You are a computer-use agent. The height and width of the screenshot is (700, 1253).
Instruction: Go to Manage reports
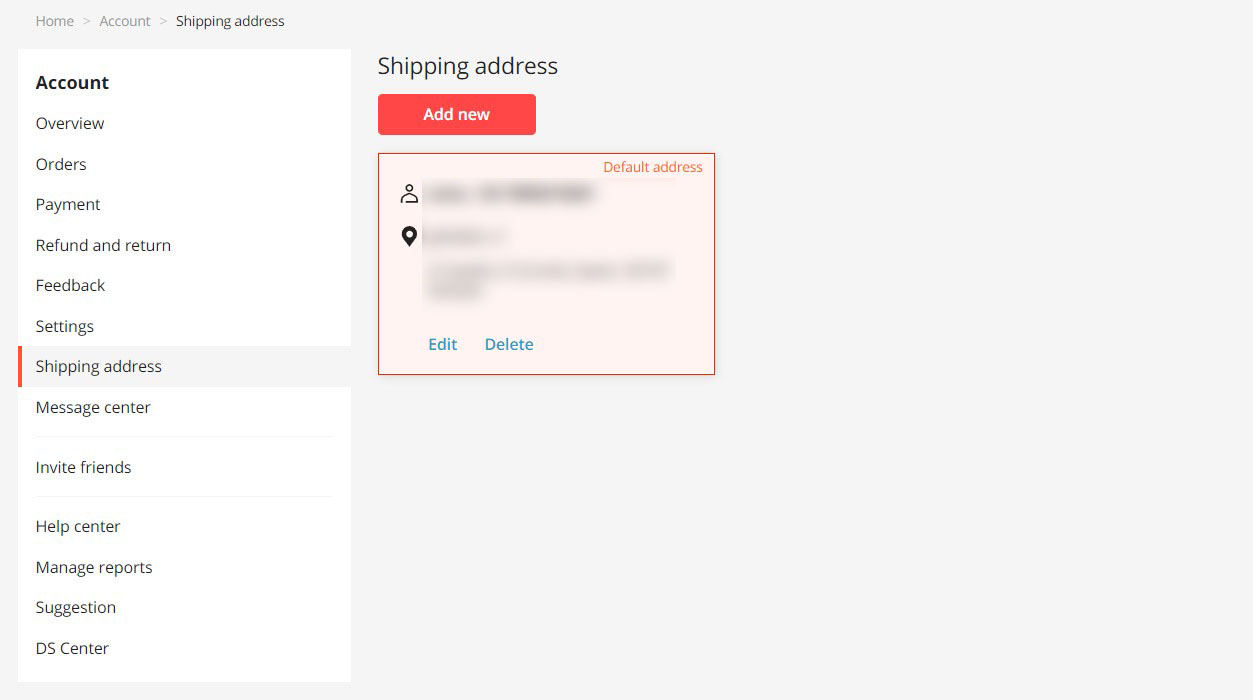pyautogui.click(x=94, y=567)
